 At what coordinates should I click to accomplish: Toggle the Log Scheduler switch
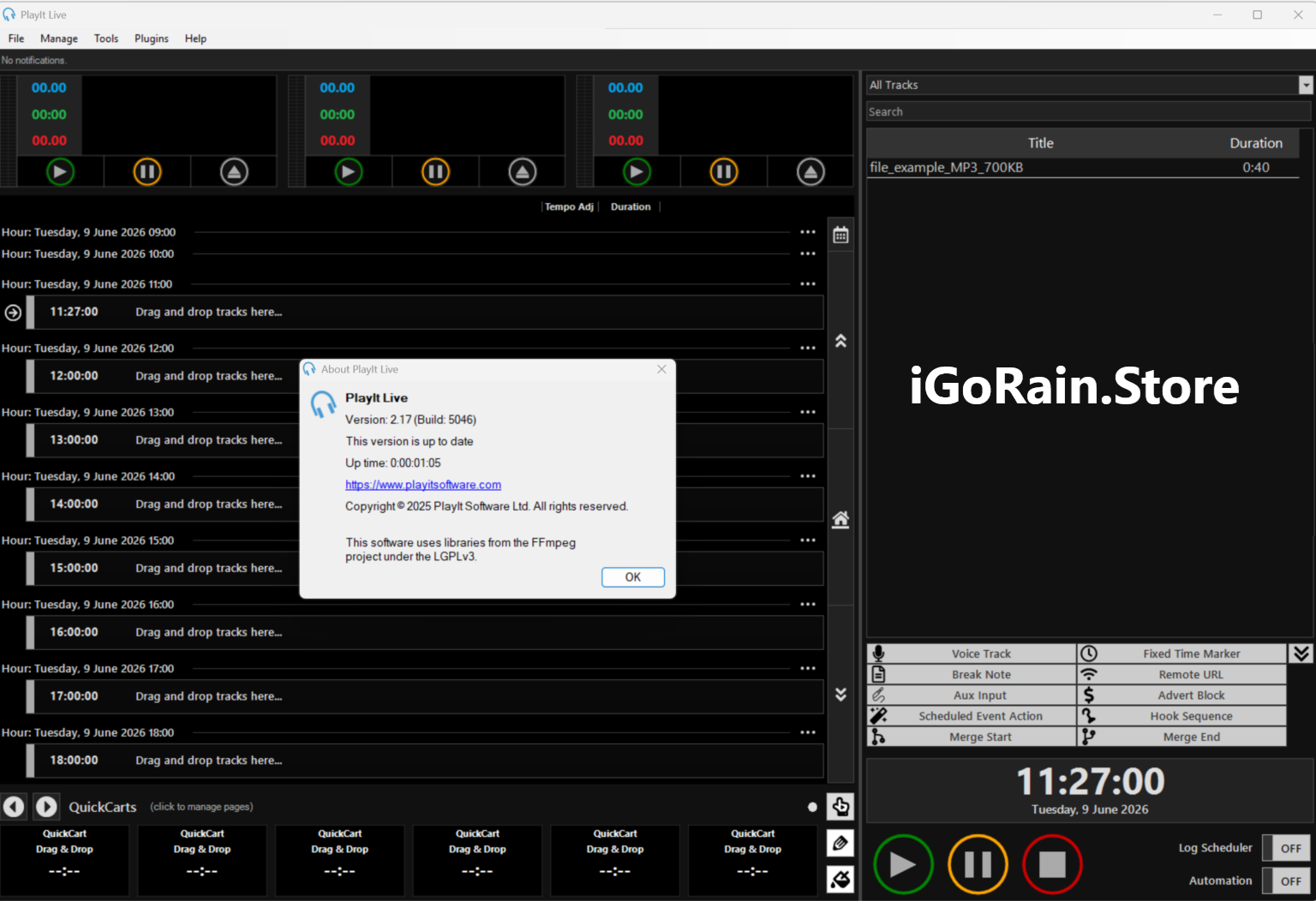click(1288, 848)
